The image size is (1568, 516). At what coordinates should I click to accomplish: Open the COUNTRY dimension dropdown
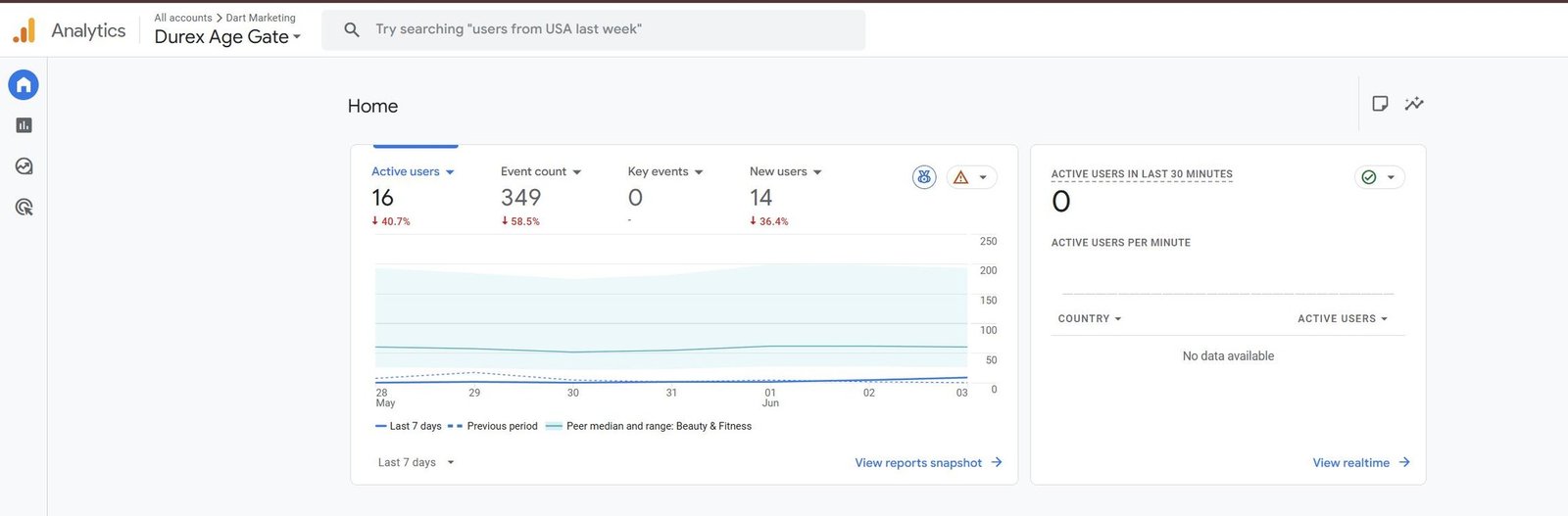(1090, 319)
